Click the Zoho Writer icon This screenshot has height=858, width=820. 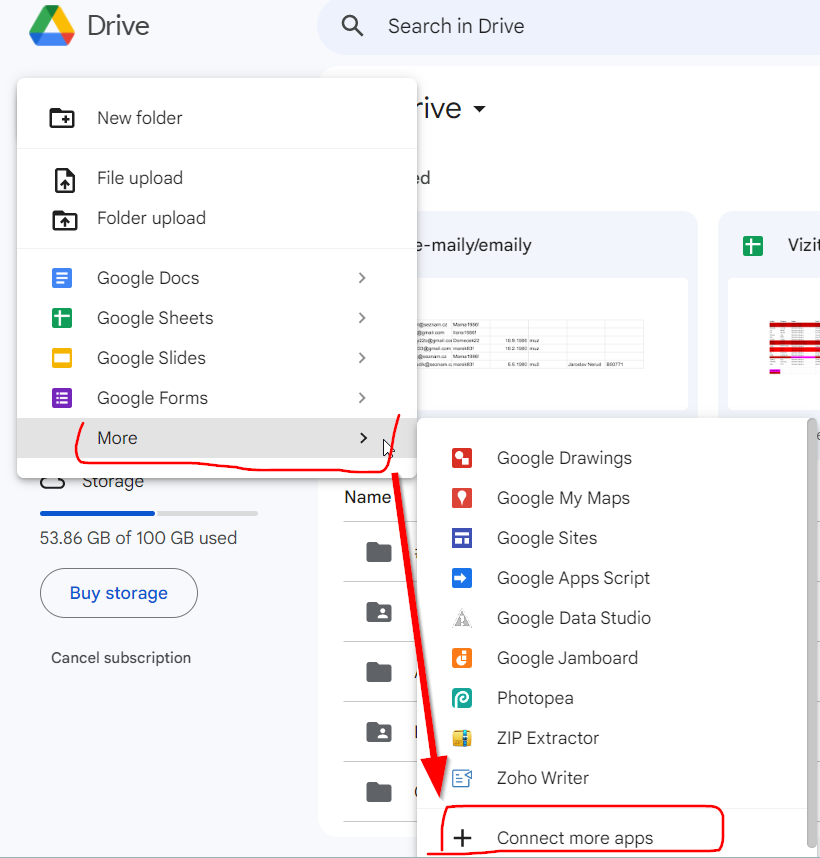(x=461, y=778)
